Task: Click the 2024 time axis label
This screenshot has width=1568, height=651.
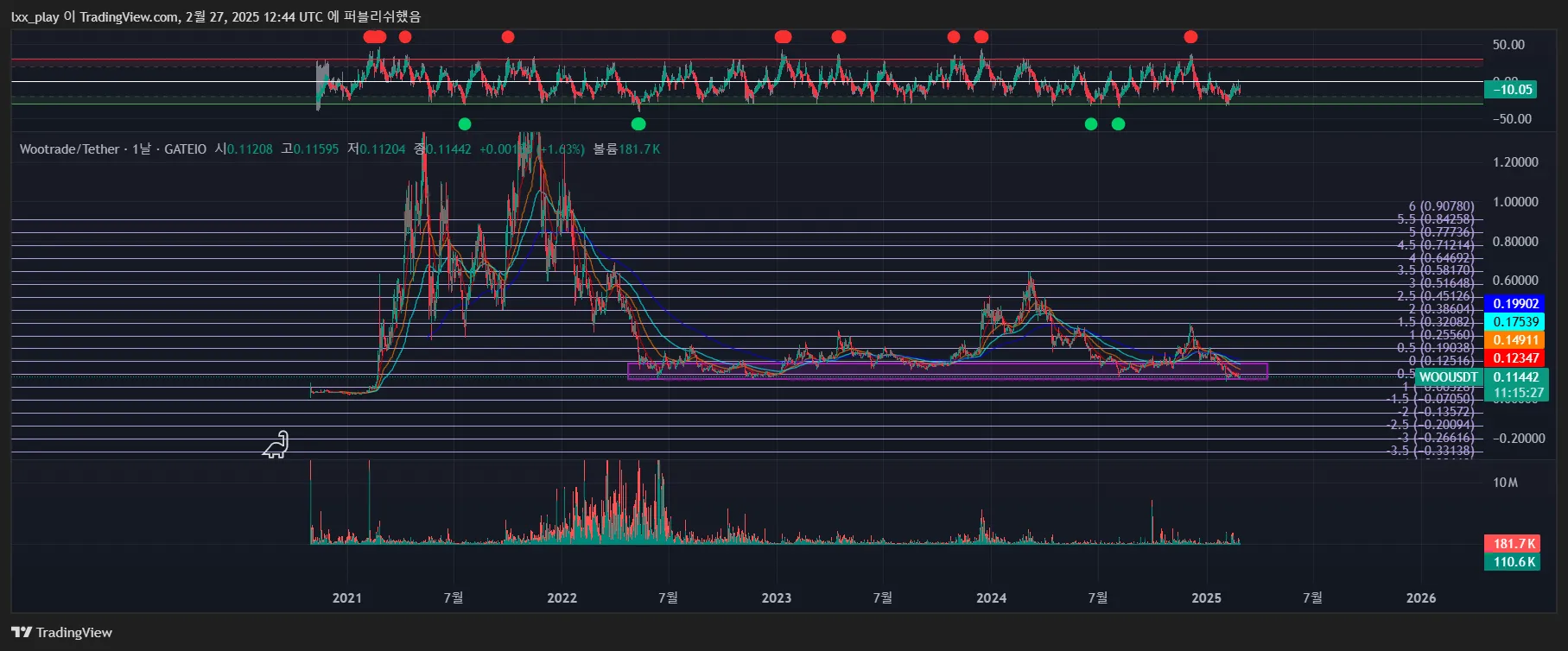Action: click(x=991, y=598)
